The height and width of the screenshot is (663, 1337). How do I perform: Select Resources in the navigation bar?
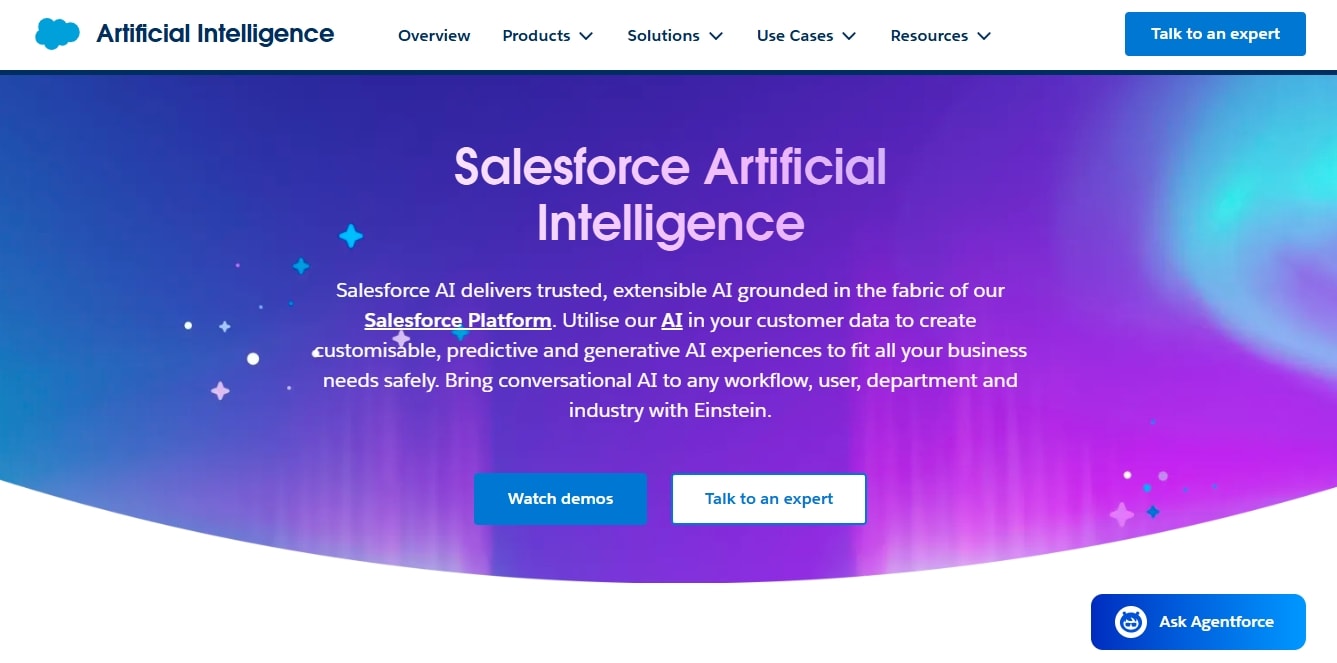[929, 35]
